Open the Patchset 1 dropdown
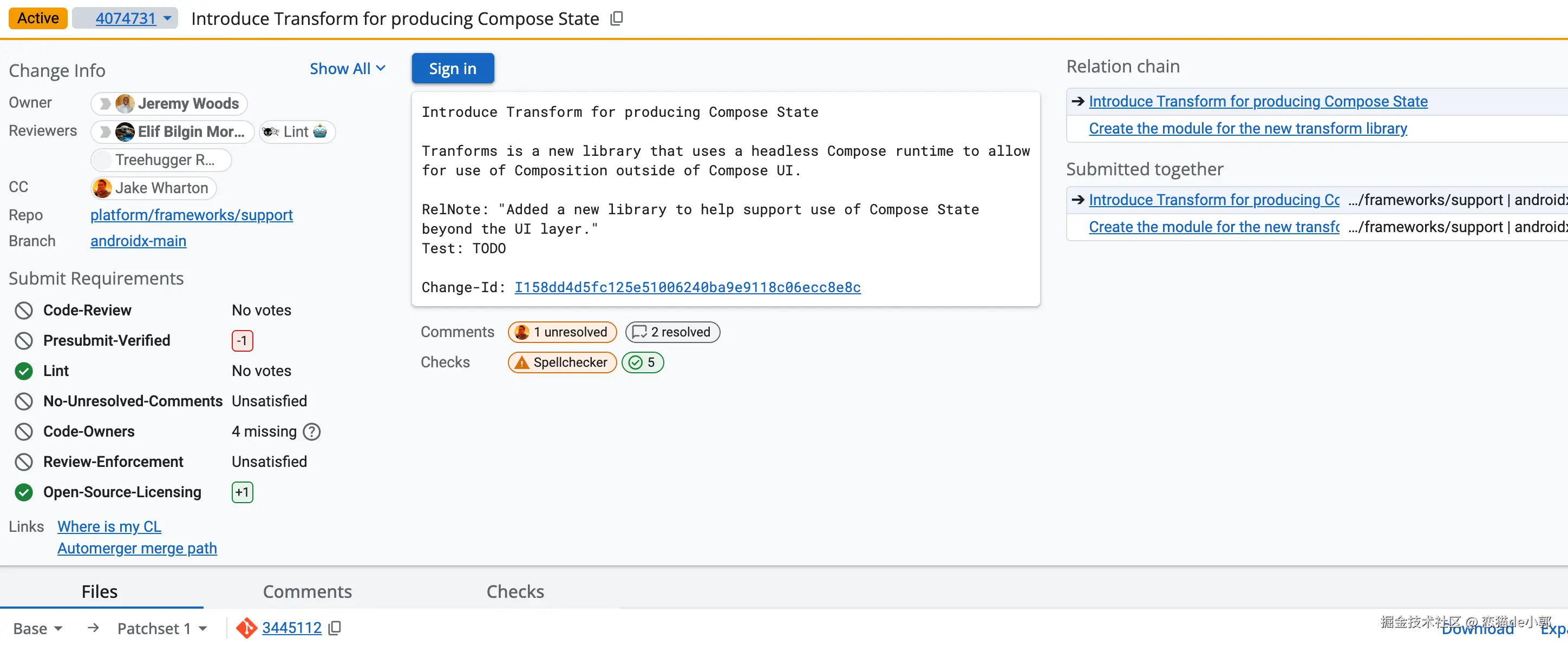The height and width of the screenshot is (646, 1568). tap(162, 628)
